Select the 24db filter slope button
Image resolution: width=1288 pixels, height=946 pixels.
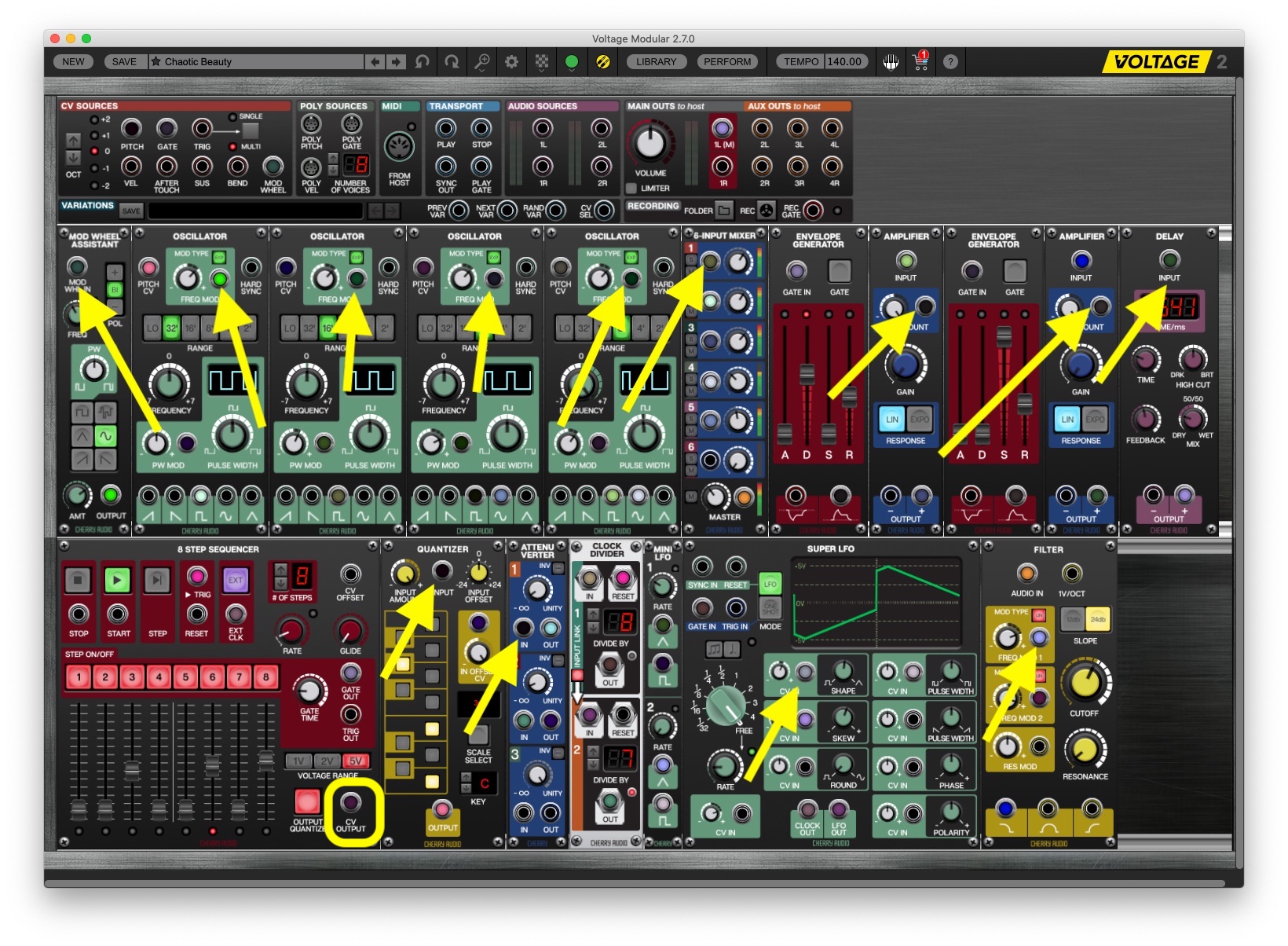pos(1098,618)
